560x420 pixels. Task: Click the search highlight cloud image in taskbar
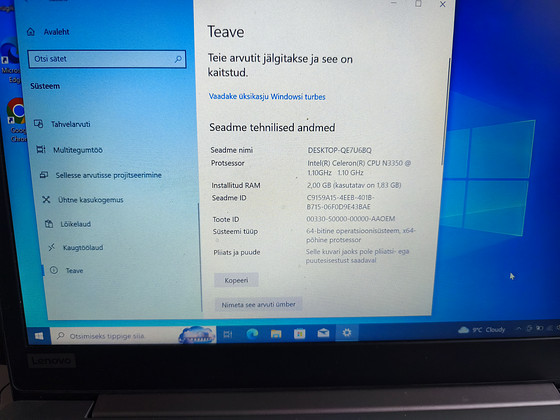197,335
